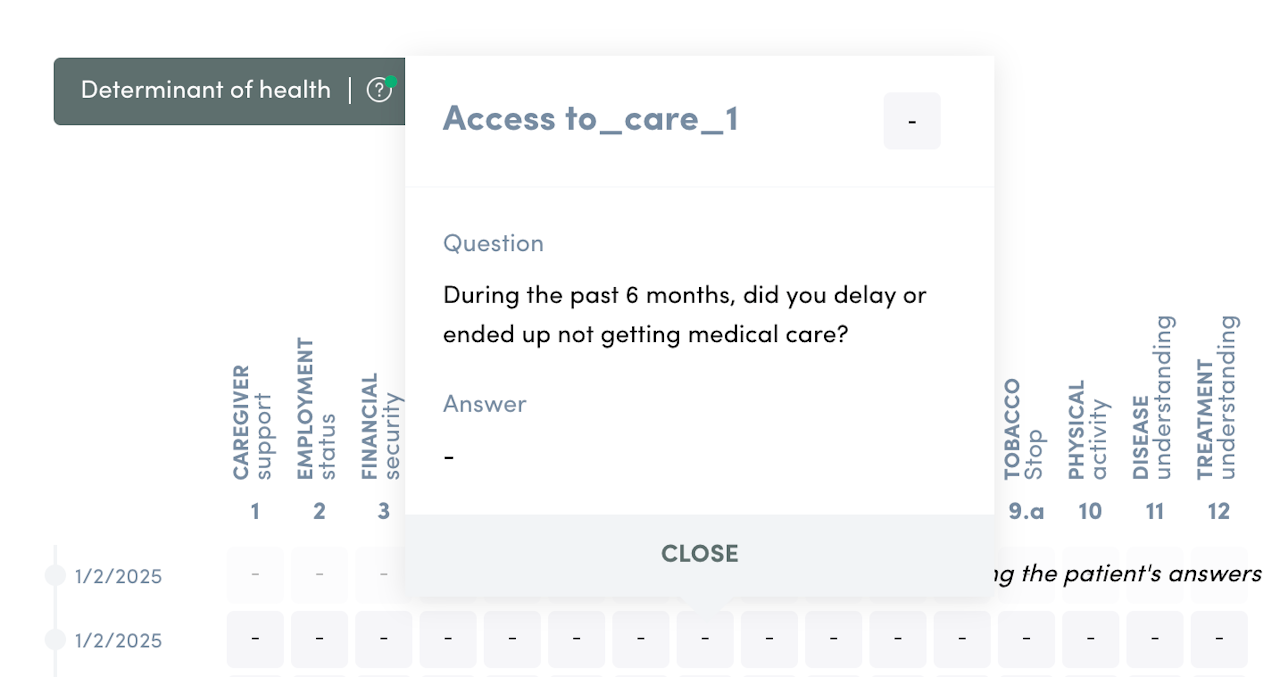This screenshot has width=1280, height=677.
Task: Click the Tobacco Stop column header
Action: [1025, 430]
